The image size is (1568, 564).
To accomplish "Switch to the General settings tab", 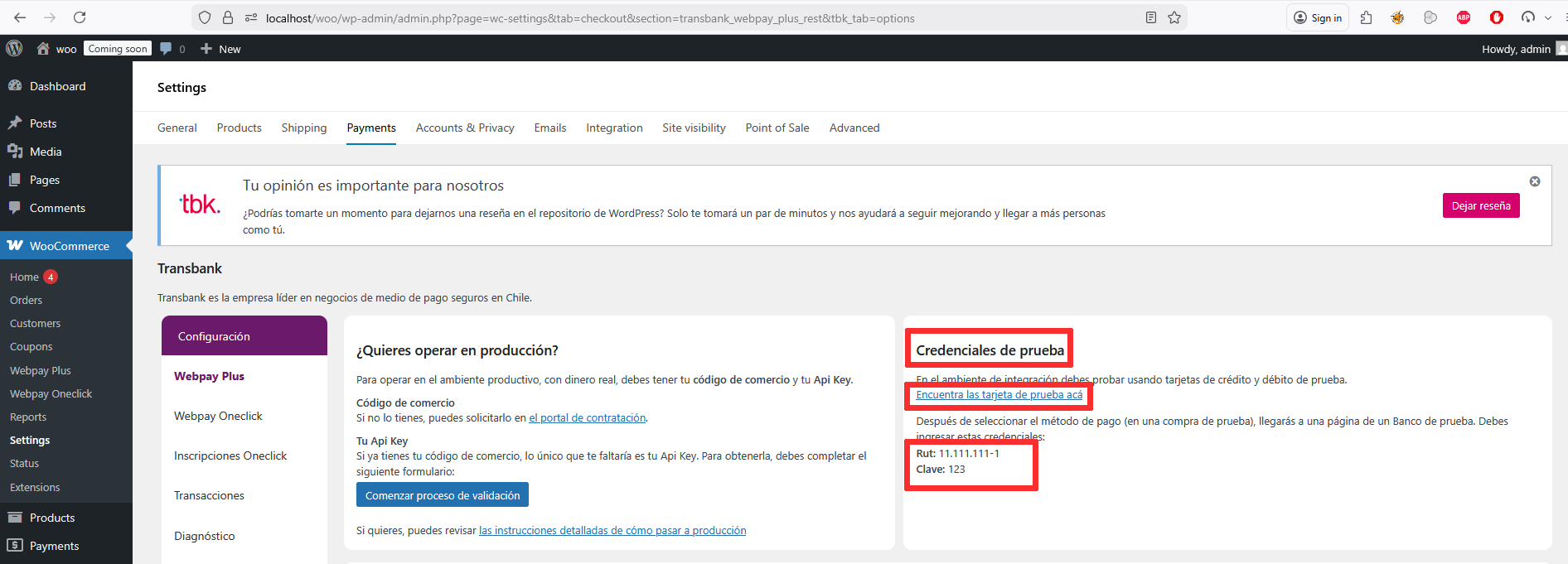I will click(177, 128).
